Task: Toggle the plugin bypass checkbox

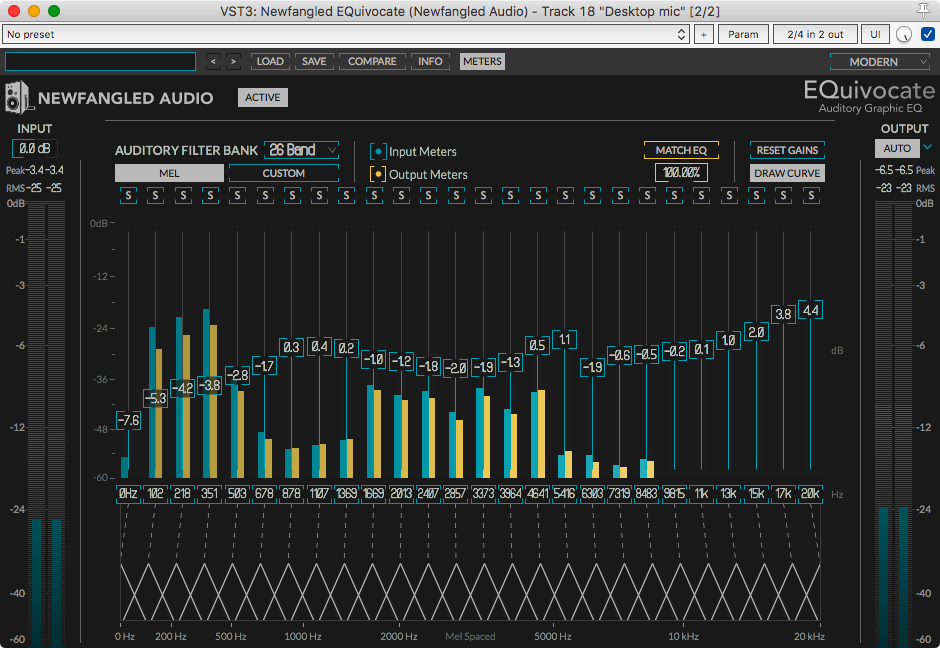Action: click(927, 34)
